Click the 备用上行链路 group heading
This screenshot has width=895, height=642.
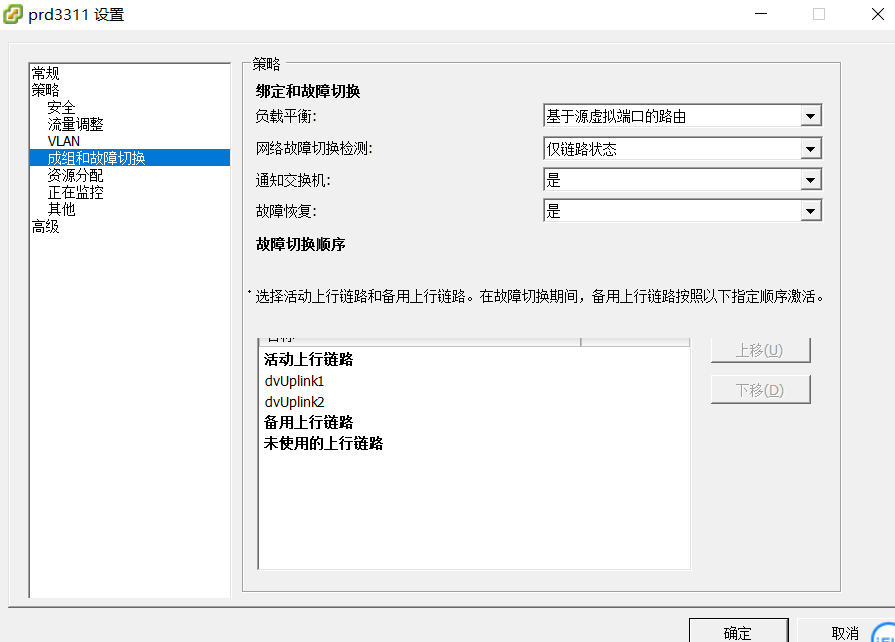coord(308,422)
